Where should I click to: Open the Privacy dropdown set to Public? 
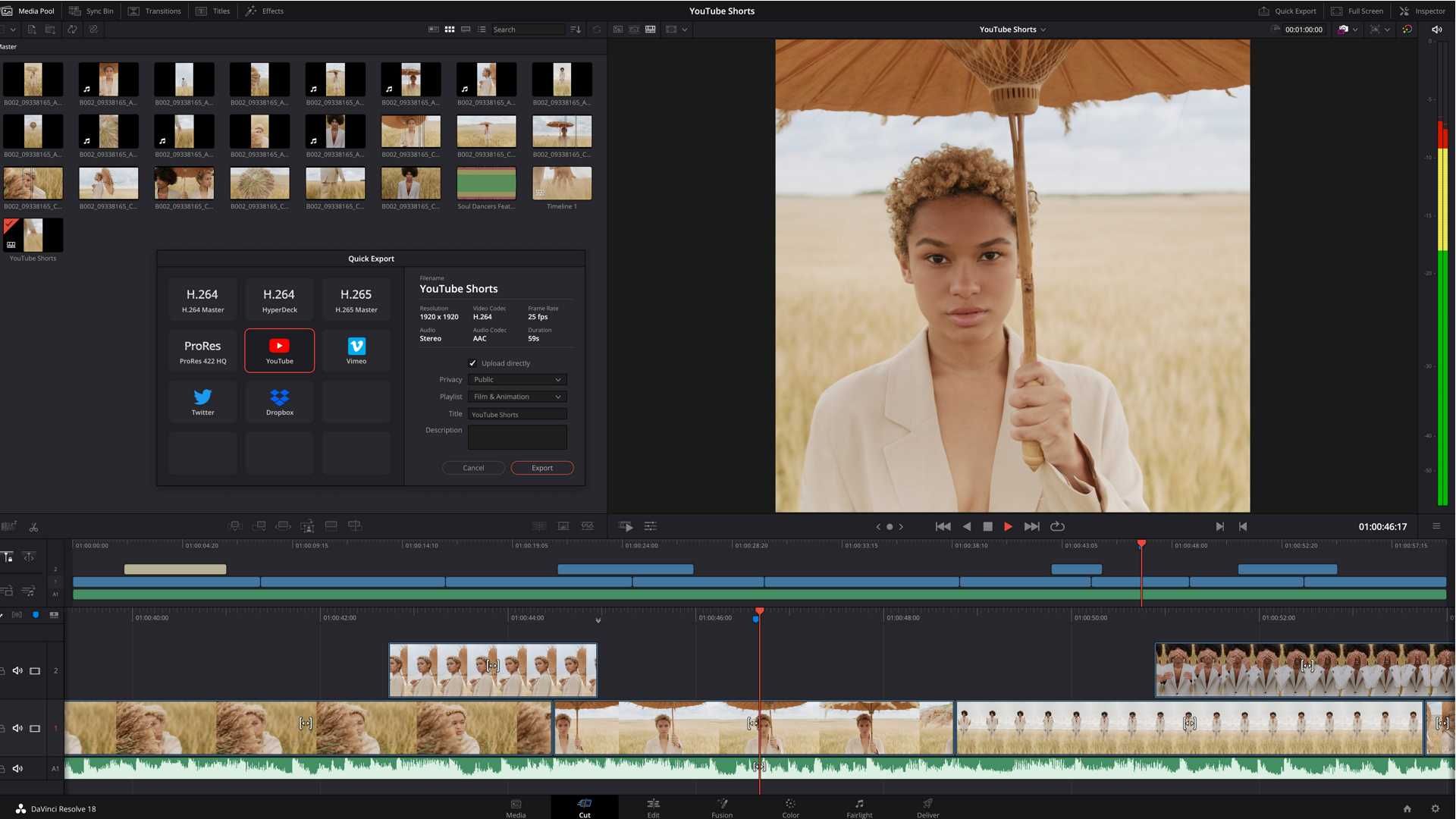point(517,379)
